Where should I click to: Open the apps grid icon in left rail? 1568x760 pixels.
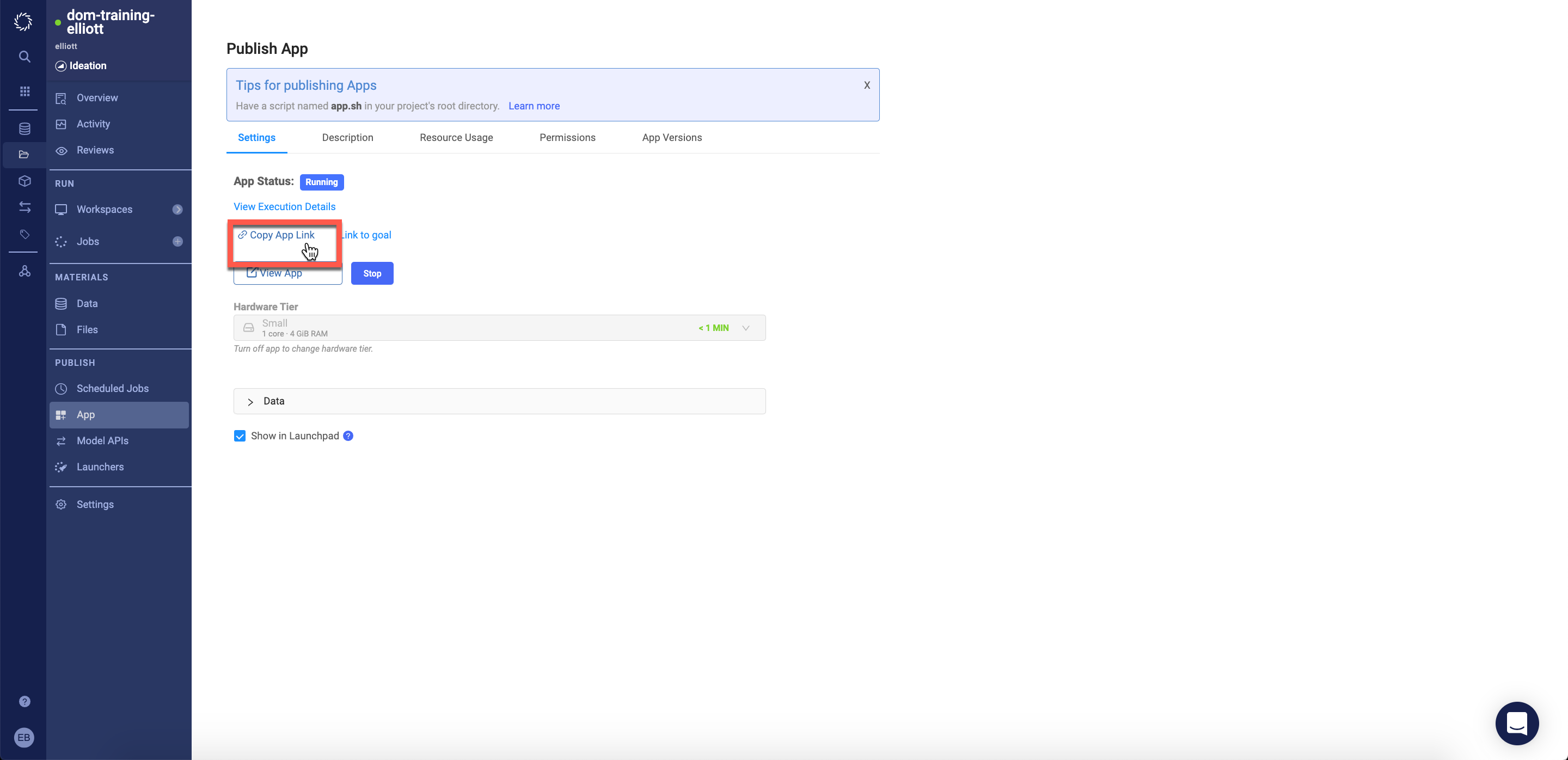pyautogui.click(x=24, y=91)
